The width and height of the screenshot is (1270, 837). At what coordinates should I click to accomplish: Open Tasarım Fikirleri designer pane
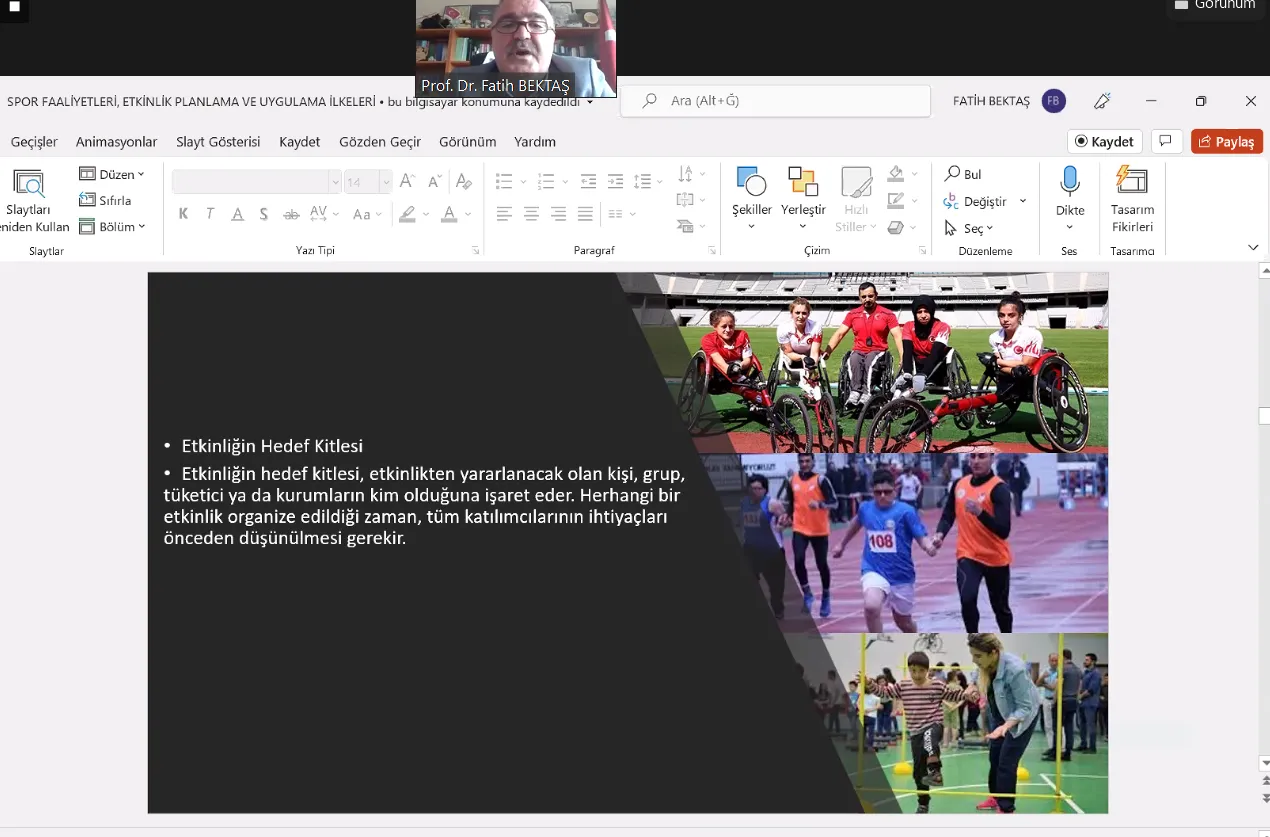pos(1132,182)
